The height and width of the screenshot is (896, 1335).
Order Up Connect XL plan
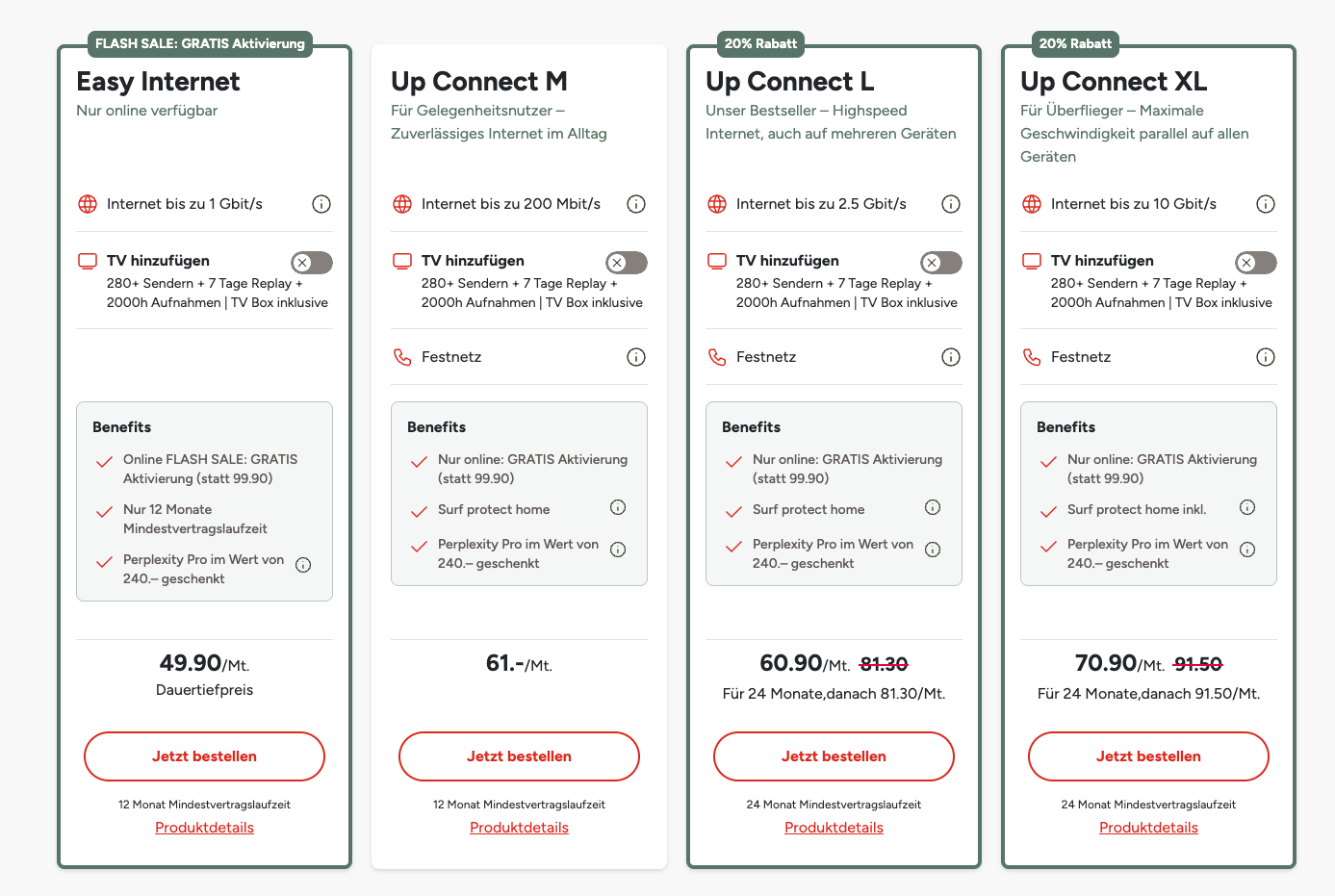click(x=1148, y=756)
